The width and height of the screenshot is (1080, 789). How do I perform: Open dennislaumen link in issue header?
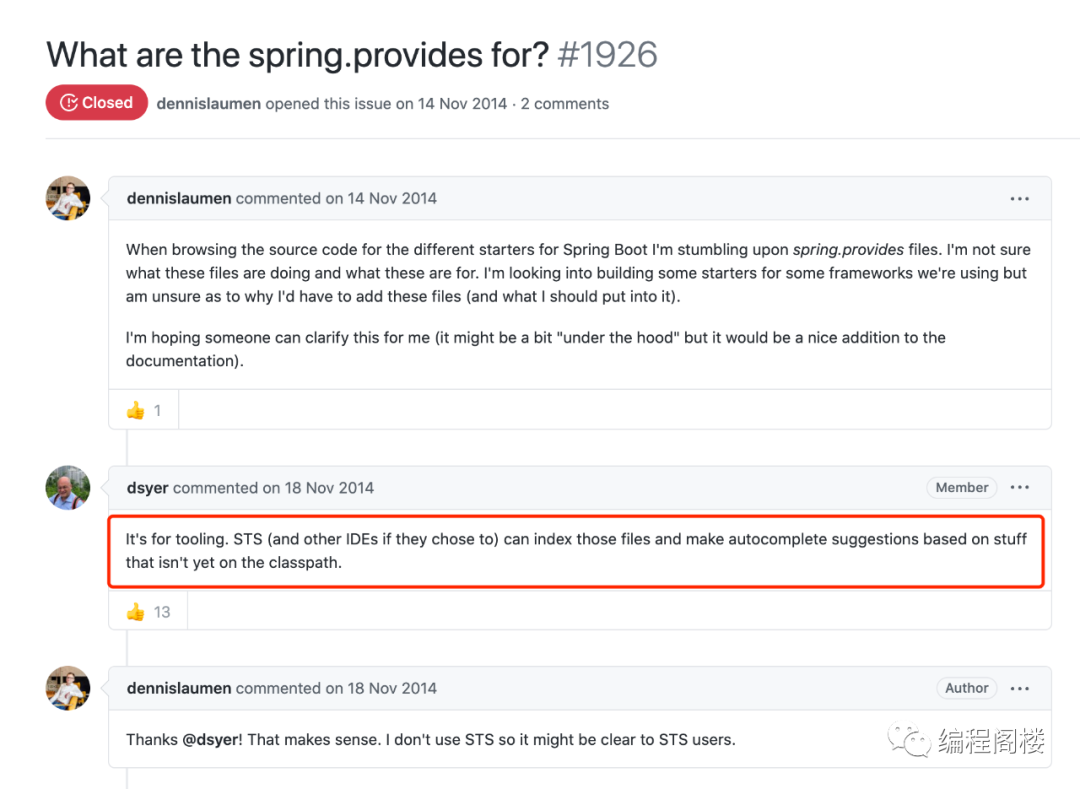[207, 104]
